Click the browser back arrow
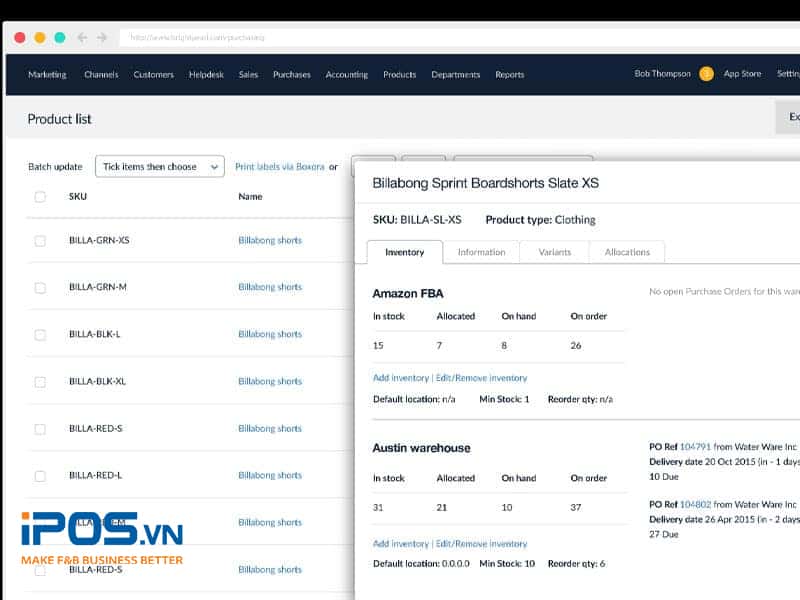800x600 pixels. pyautogui.click(x=82, y=37)
